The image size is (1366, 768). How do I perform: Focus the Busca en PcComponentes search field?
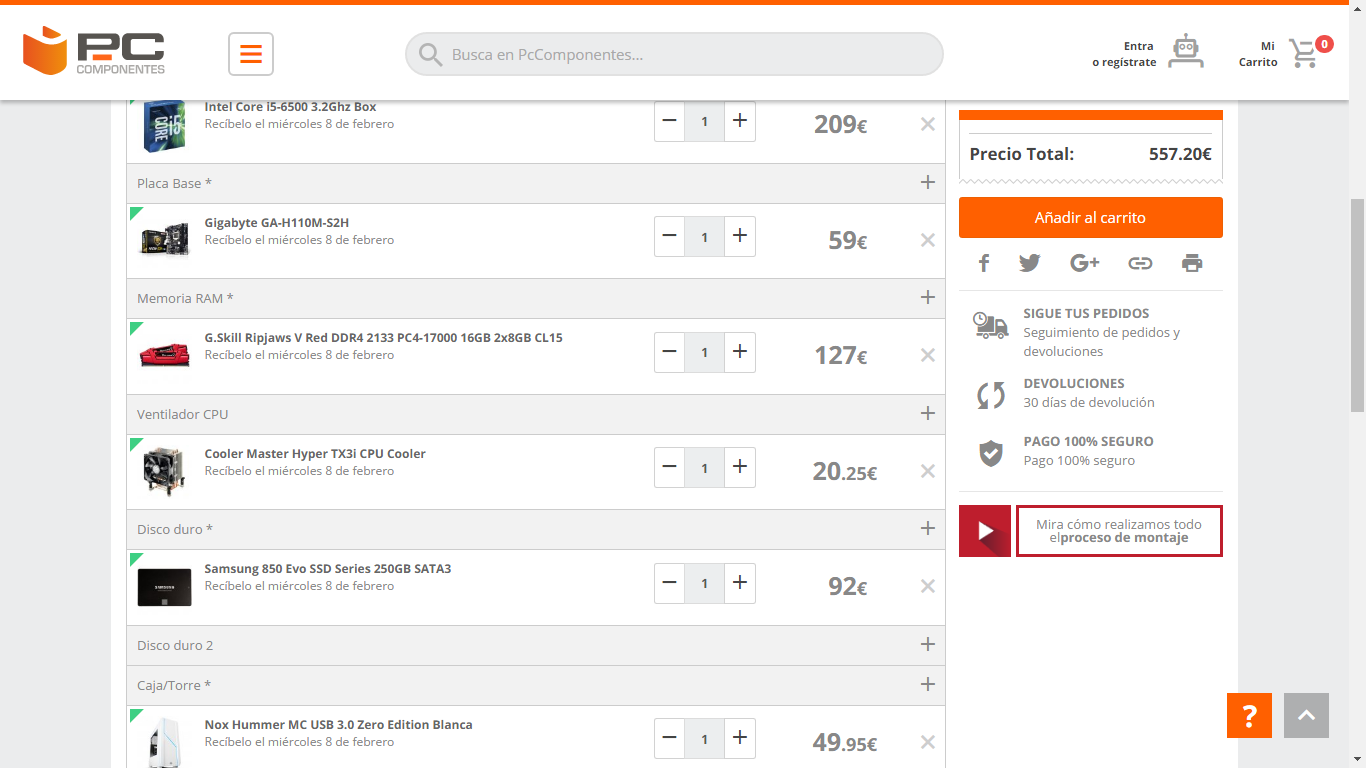(x=674, y=54)
